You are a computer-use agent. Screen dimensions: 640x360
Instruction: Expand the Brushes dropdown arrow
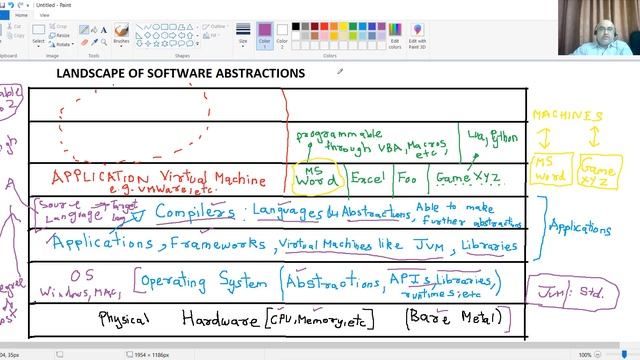coord(121,46)
